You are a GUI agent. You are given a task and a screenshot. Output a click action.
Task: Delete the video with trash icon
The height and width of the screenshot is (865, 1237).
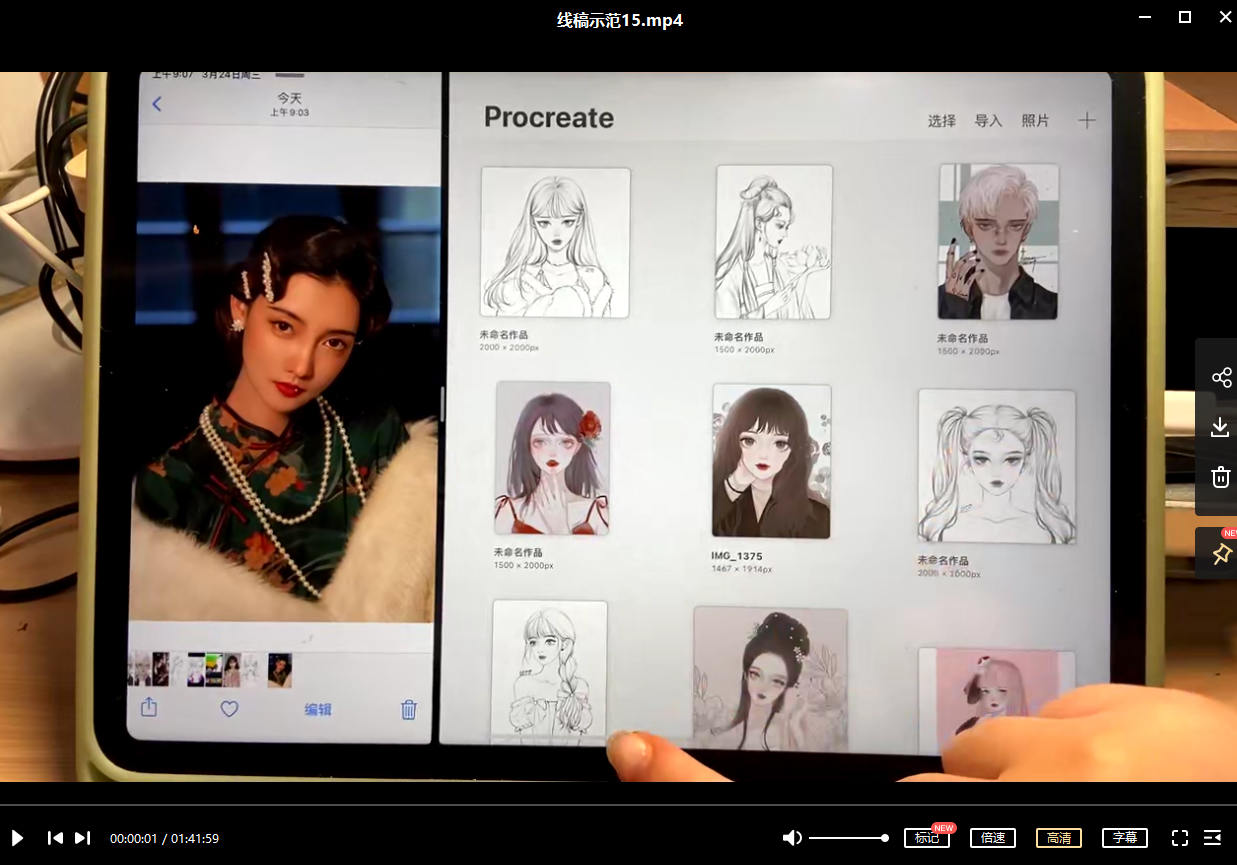(x=1220, y=477)
